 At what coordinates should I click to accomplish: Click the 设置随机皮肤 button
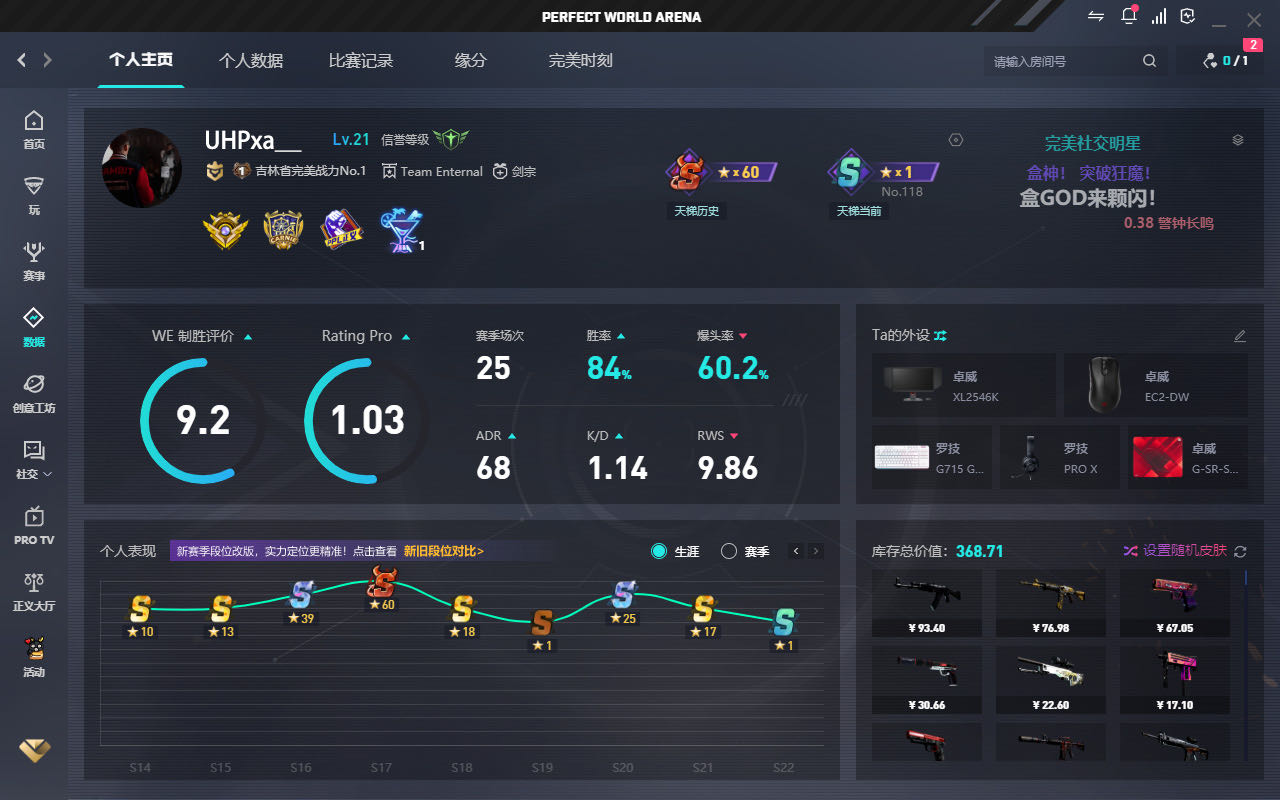(x=1175, y=551)
